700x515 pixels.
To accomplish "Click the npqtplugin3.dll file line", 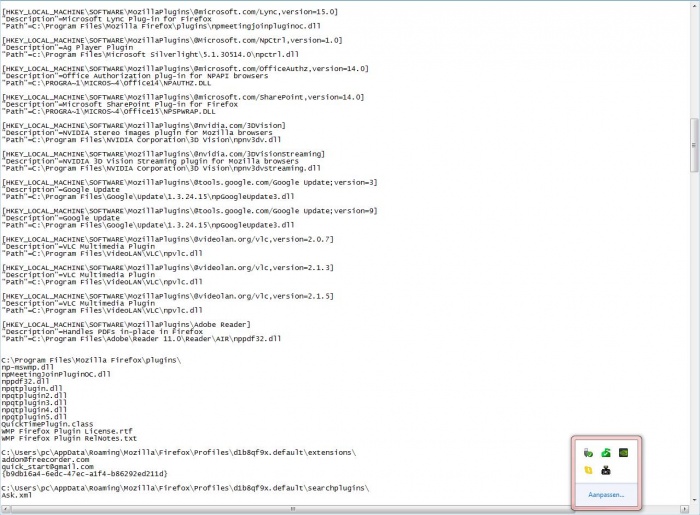I will [x=34, y=403].
